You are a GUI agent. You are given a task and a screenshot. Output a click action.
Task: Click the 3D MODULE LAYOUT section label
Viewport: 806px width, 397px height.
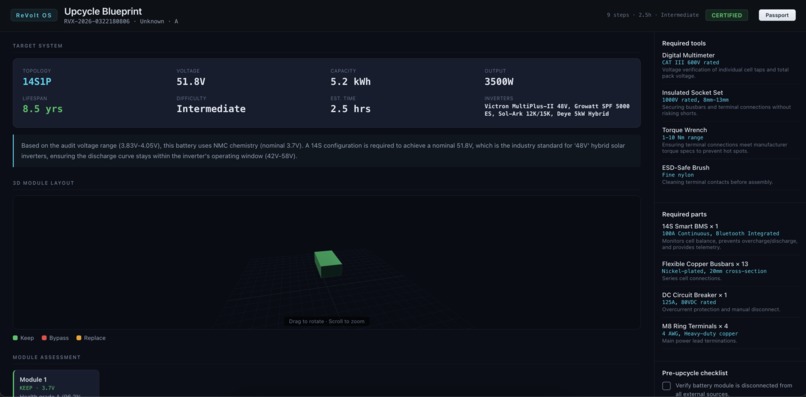coord(44,183)
